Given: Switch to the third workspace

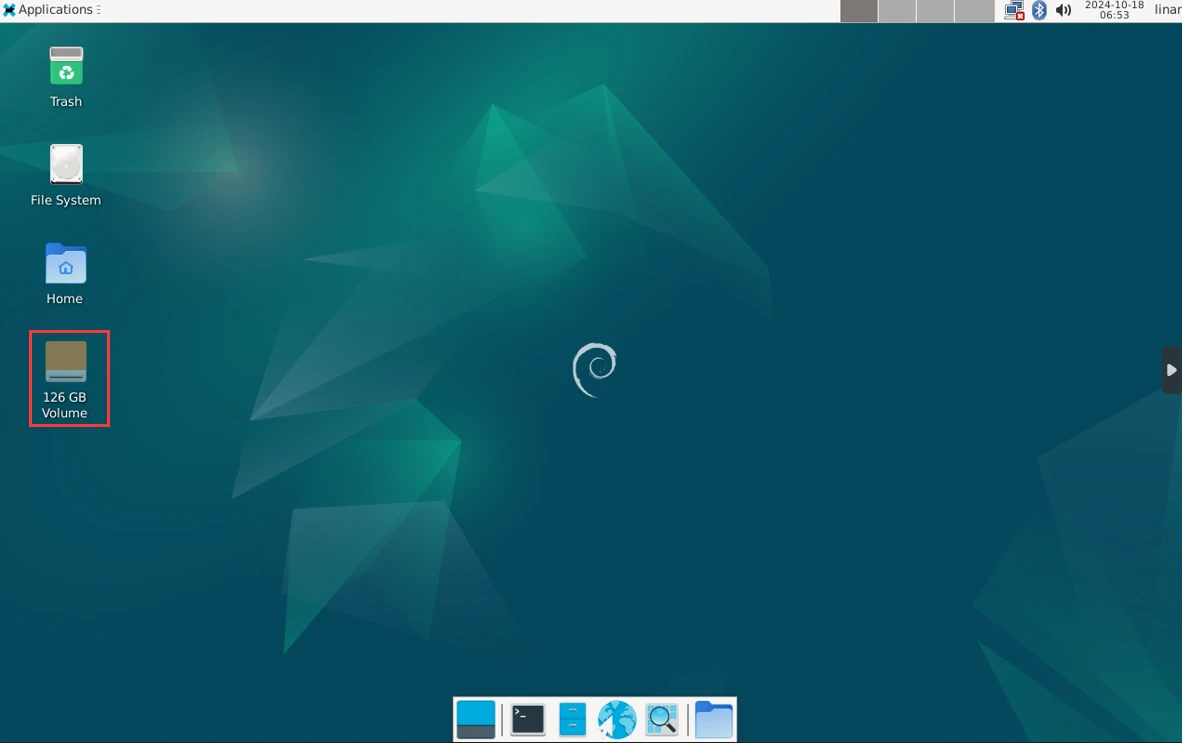Looking at the screenshot, I should click(936, 11).
